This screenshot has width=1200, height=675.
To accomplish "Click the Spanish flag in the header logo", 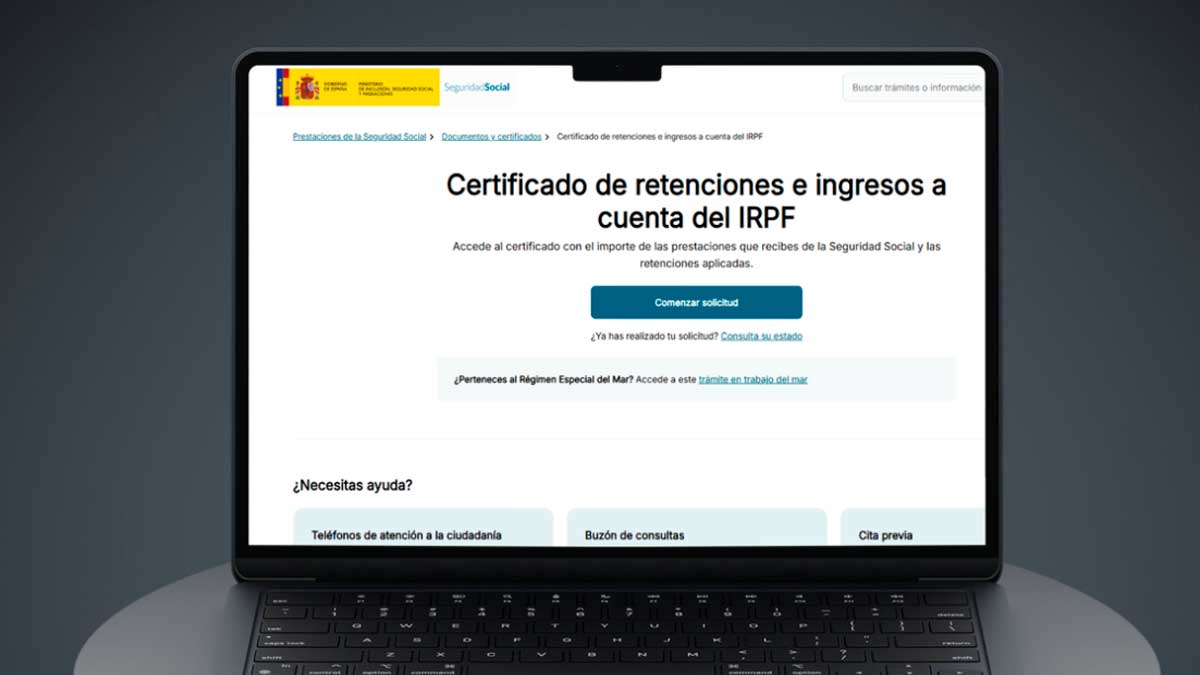I will (283, 88).
